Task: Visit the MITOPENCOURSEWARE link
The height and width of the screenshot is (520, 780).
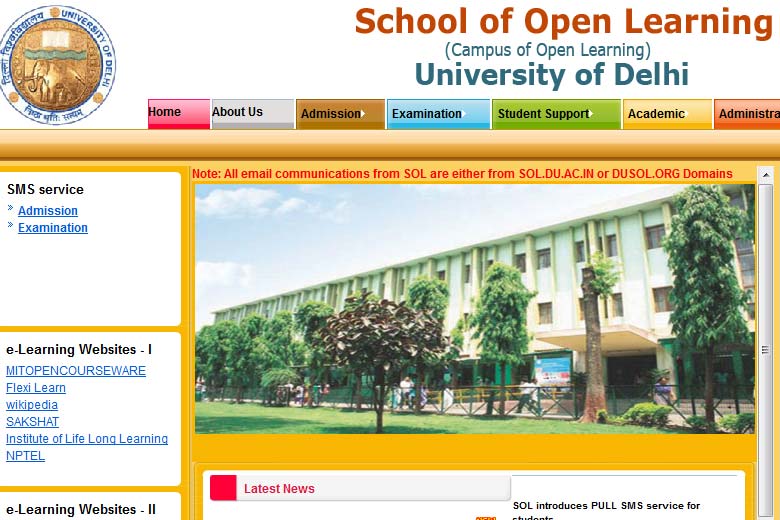Action: (76, 371)
